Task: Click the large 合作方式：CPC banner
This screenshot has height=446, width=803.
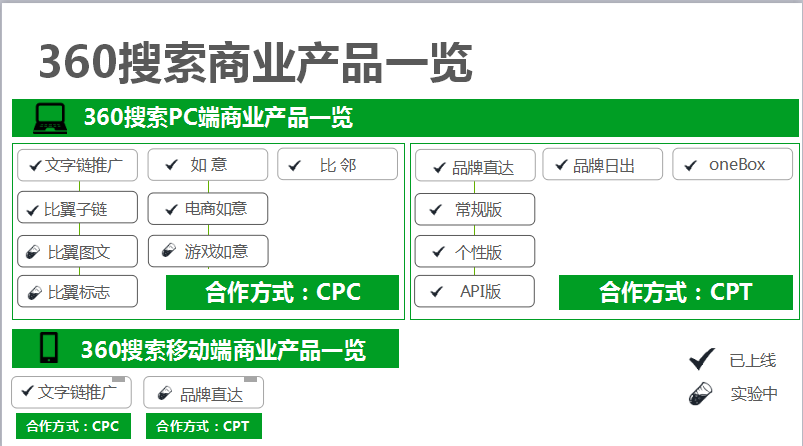Action: [x=282, y=292]
